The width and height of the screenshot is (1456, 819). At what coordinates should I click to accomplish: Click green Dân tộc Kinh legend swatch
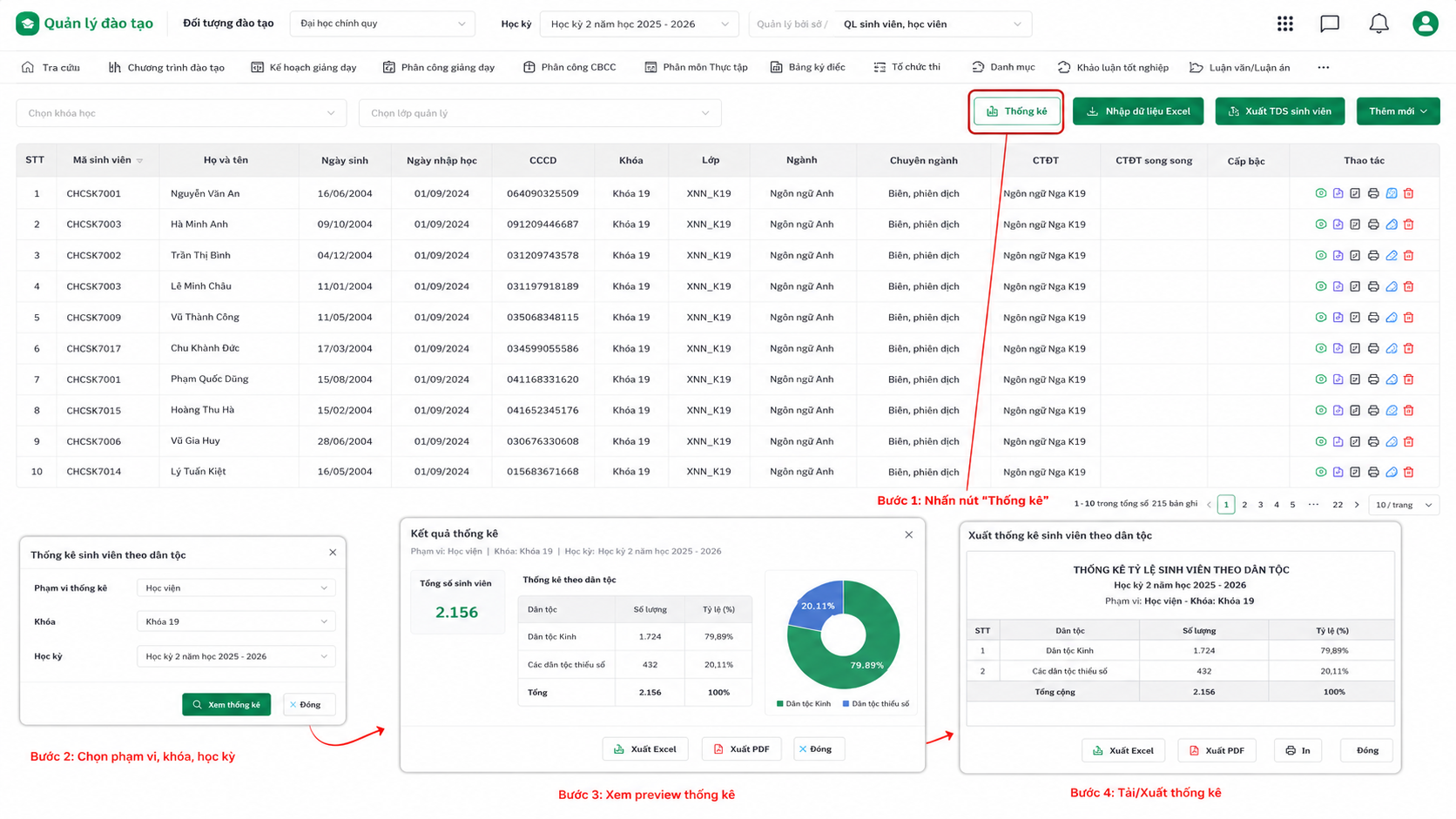[779, 703]
